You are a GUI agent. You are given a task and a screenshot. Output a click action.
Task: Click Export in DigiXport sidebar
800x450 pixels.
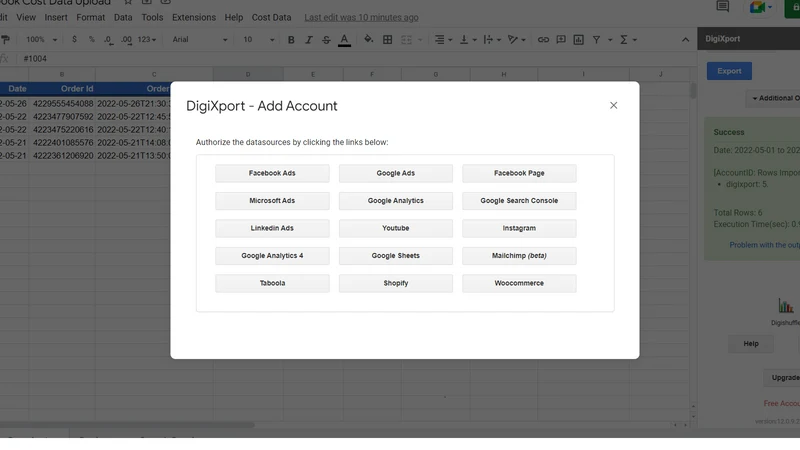click(x=729, y=71)
